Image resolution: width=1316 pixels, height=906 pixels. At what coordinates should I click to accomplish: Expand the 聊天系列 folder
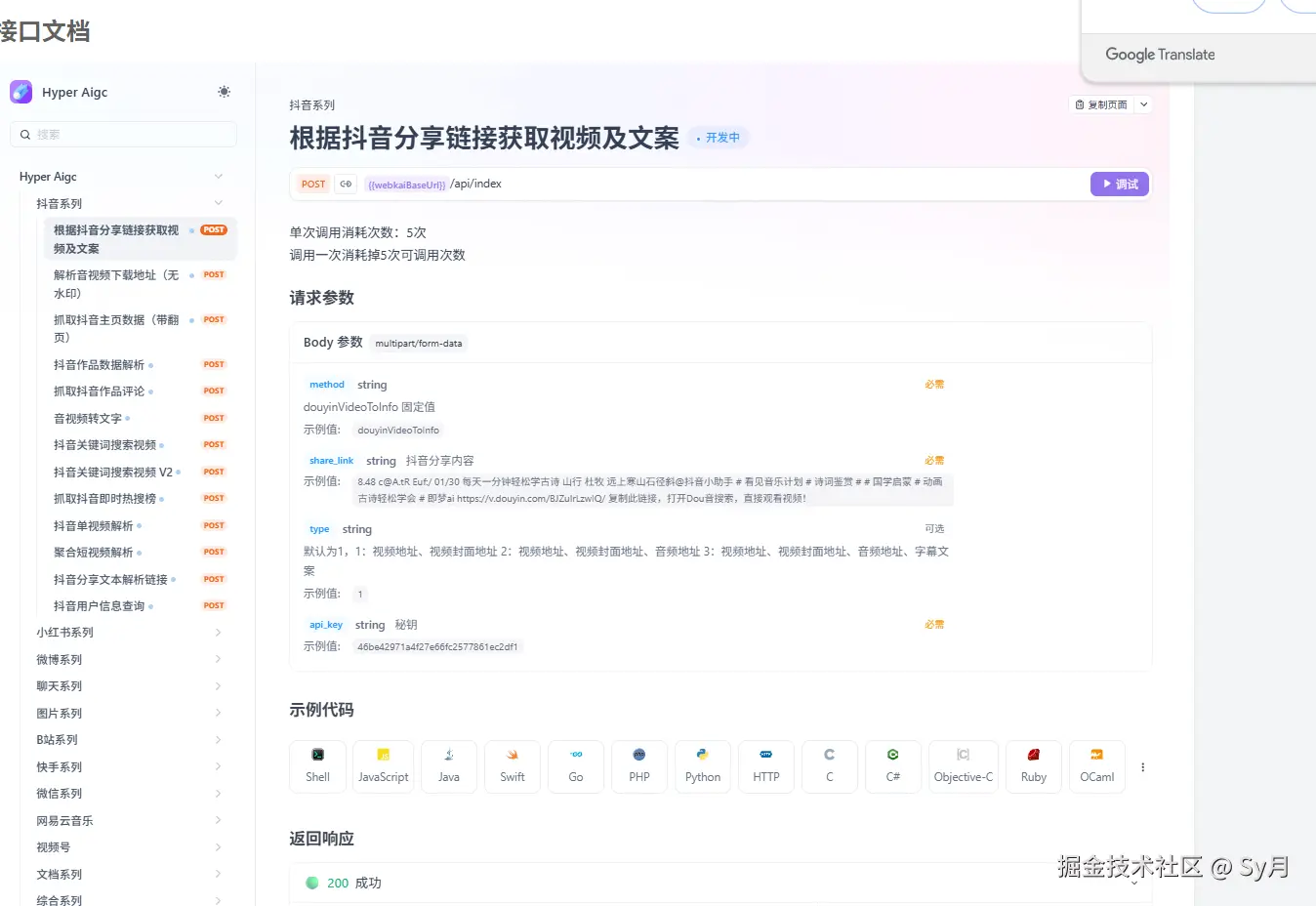click(129, 686)
